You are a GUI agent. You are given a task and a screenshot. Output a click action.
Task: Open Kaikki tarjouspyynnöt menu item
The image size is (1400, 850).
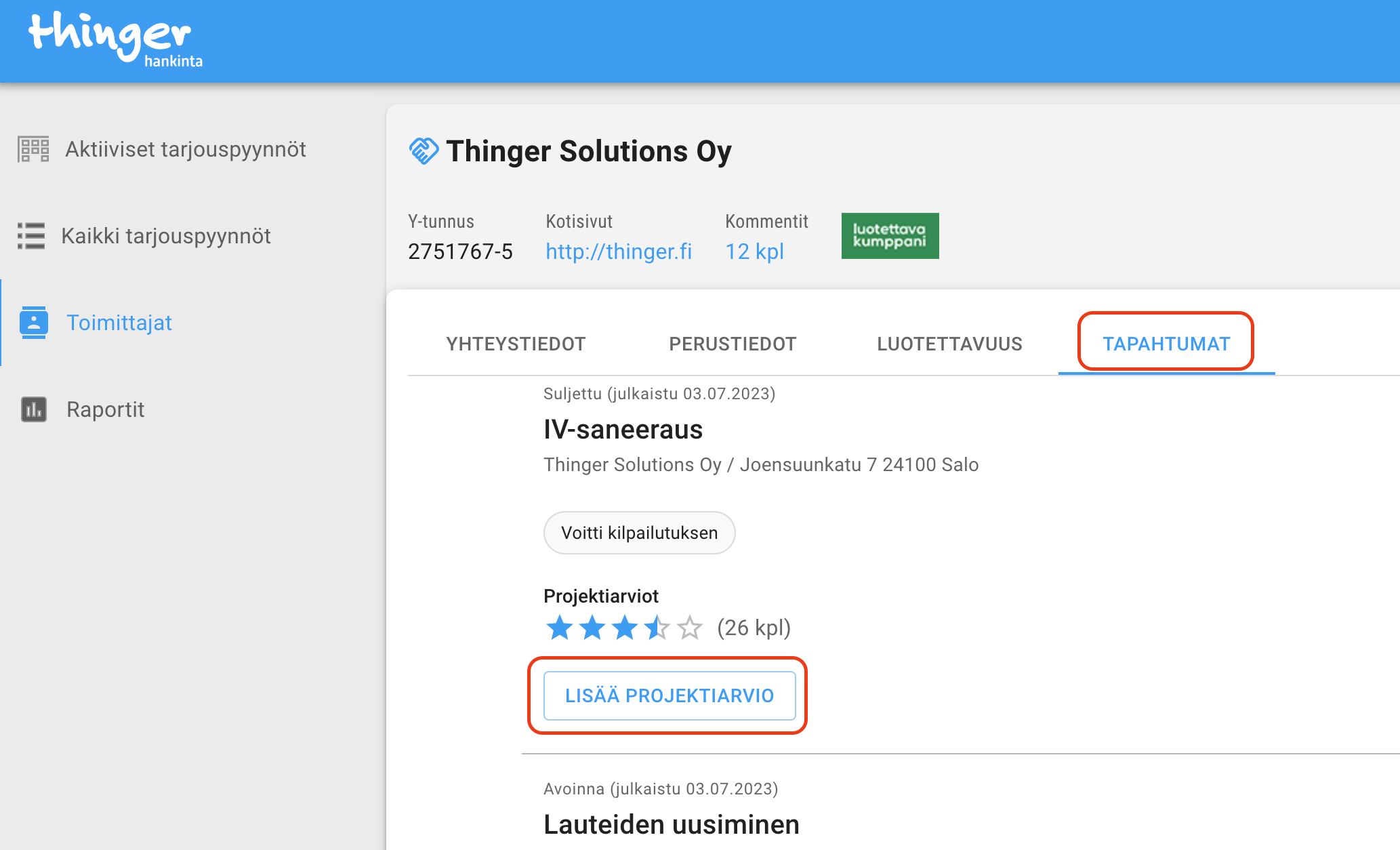(165, 236)
